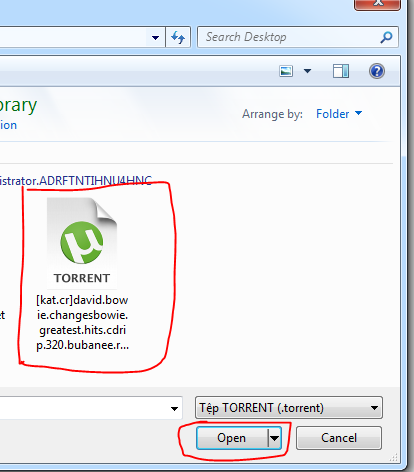Expand the file name combo box arrow

point(174,408)
